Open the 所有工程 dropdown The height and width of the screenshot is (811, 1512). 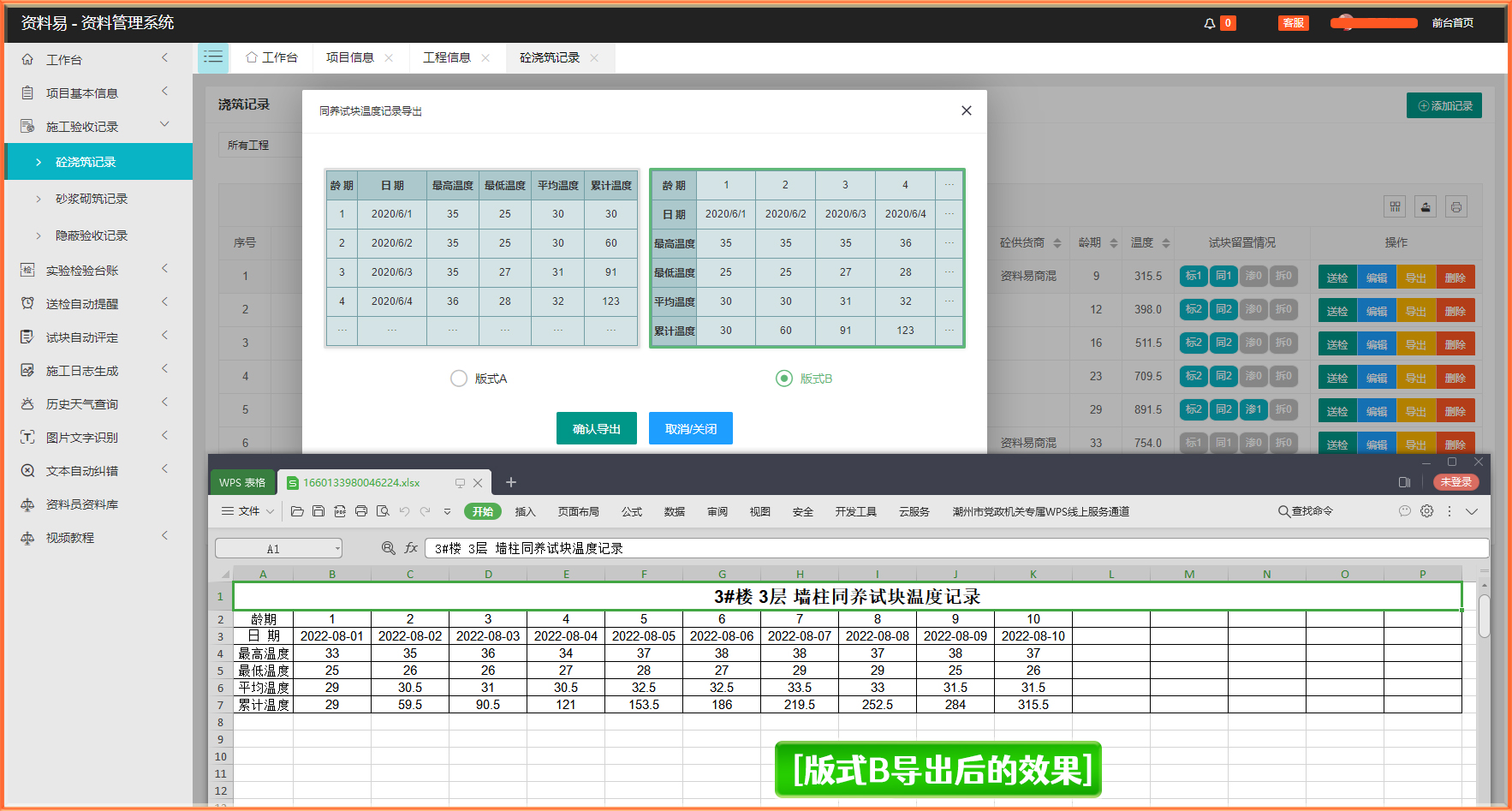260,146
